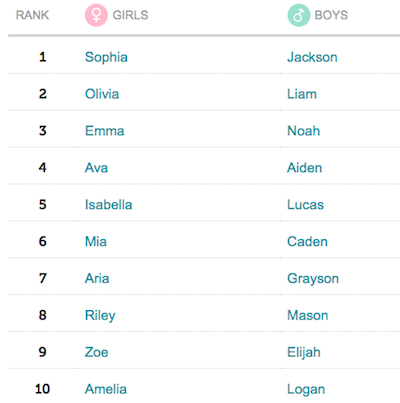Open the Sophia name link
Screen dimensions: 400x403
point(106,57)
